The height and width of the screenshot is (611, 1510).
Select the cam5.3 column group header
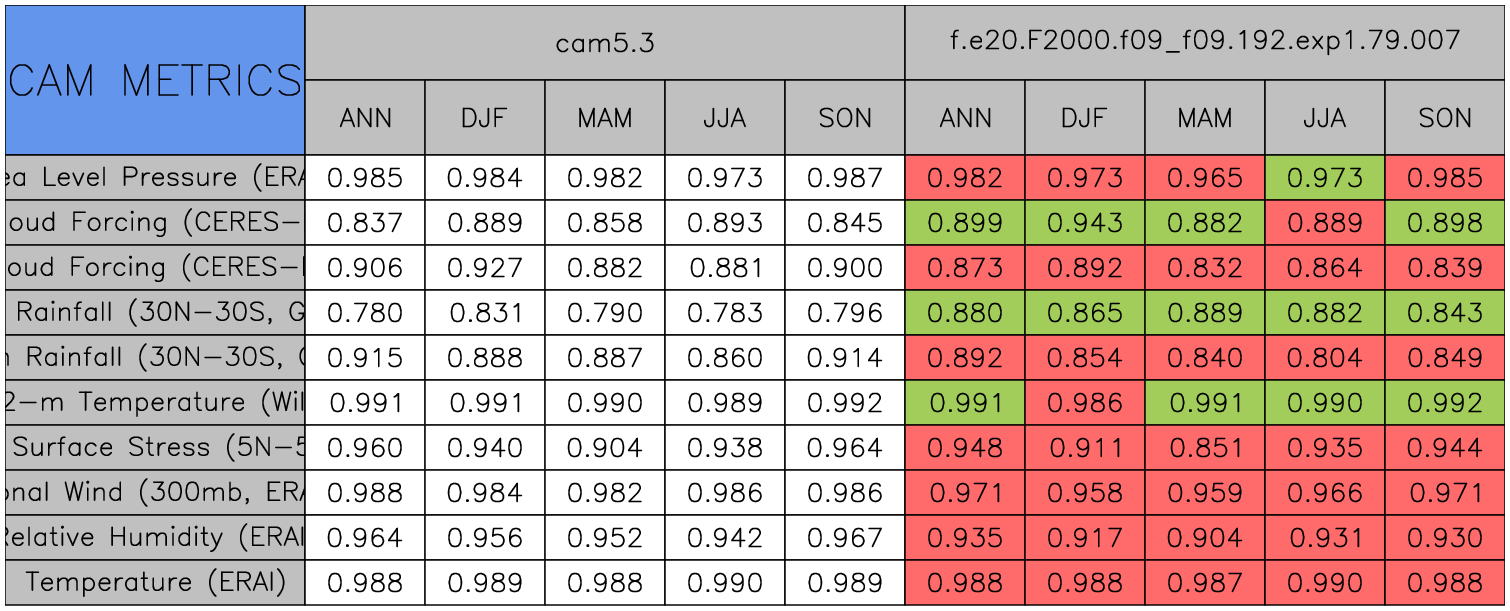605,43
